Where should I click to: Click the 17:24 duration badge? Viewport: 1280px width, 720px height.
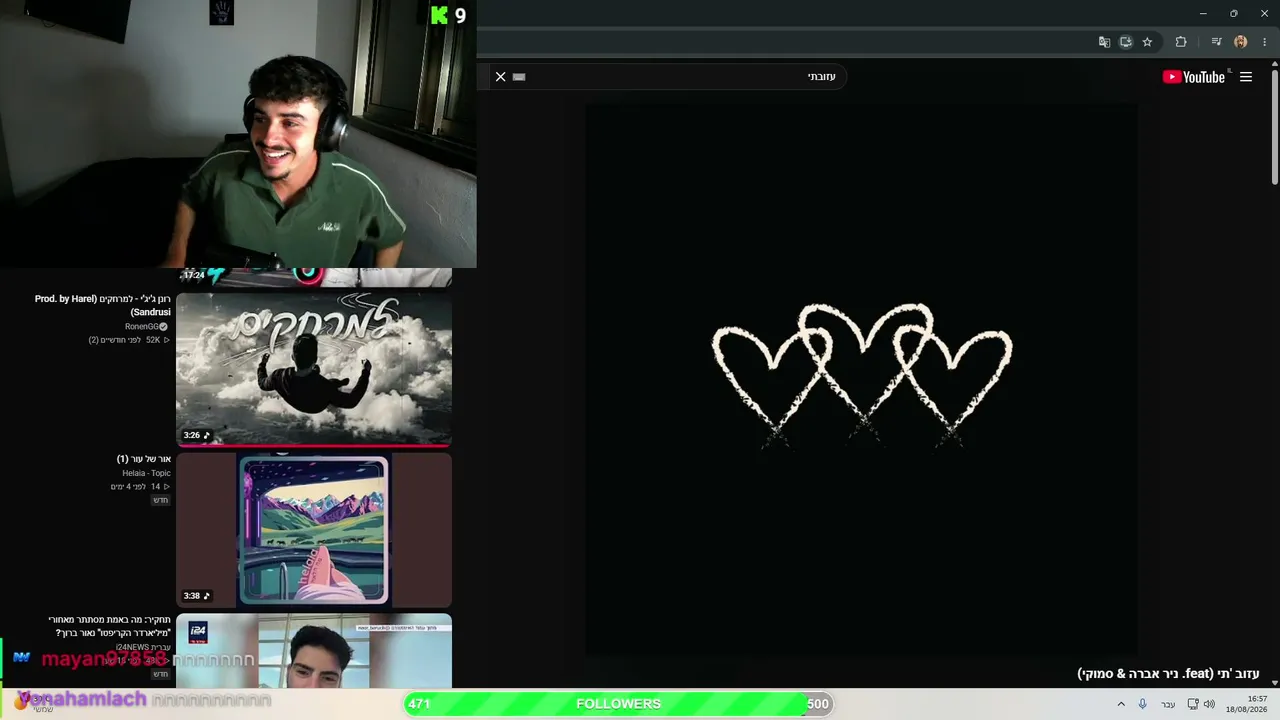[194, 275]
